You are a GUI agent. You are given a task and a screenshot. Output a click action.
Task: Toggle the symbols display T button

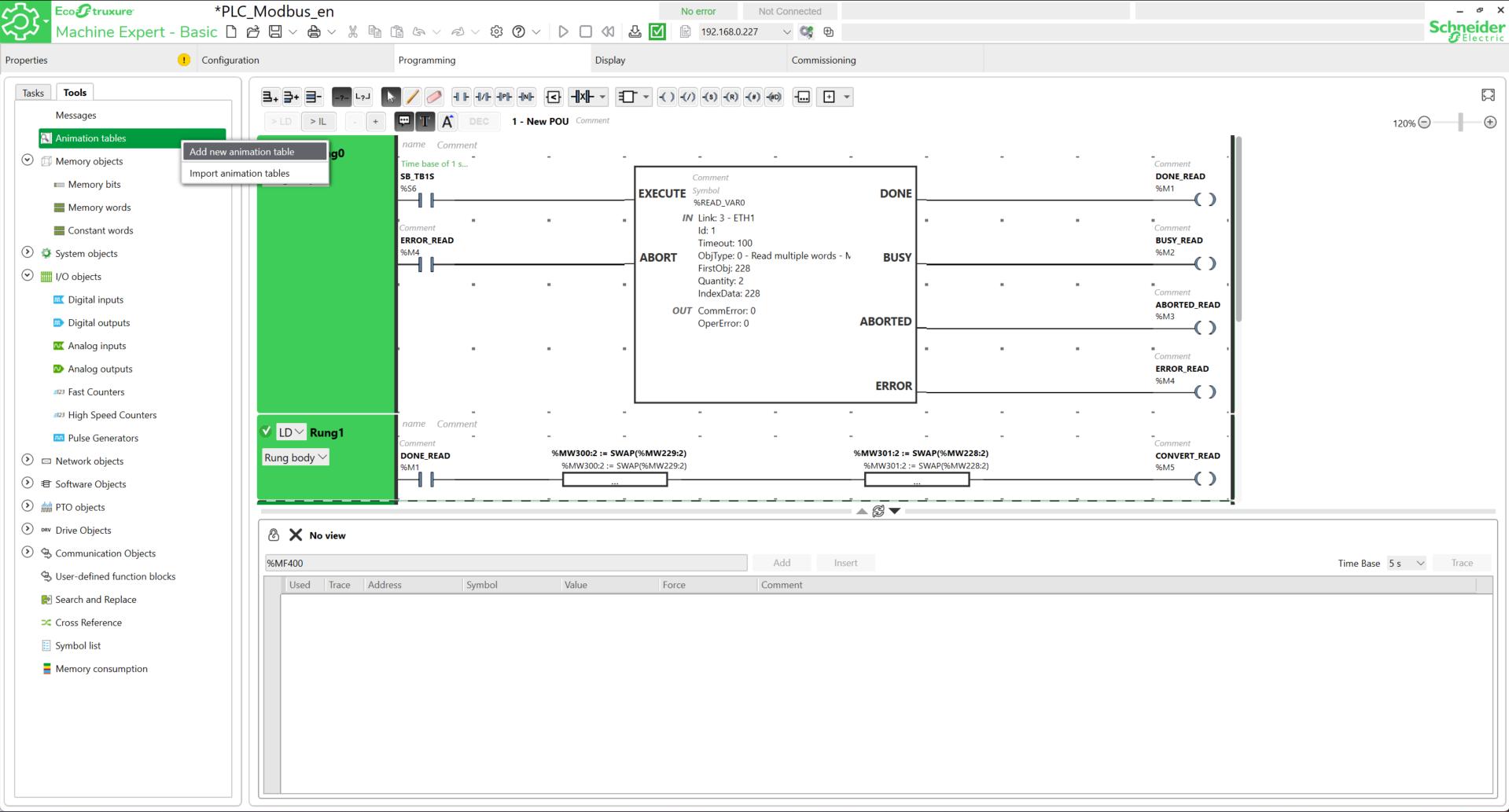point(425,121)
